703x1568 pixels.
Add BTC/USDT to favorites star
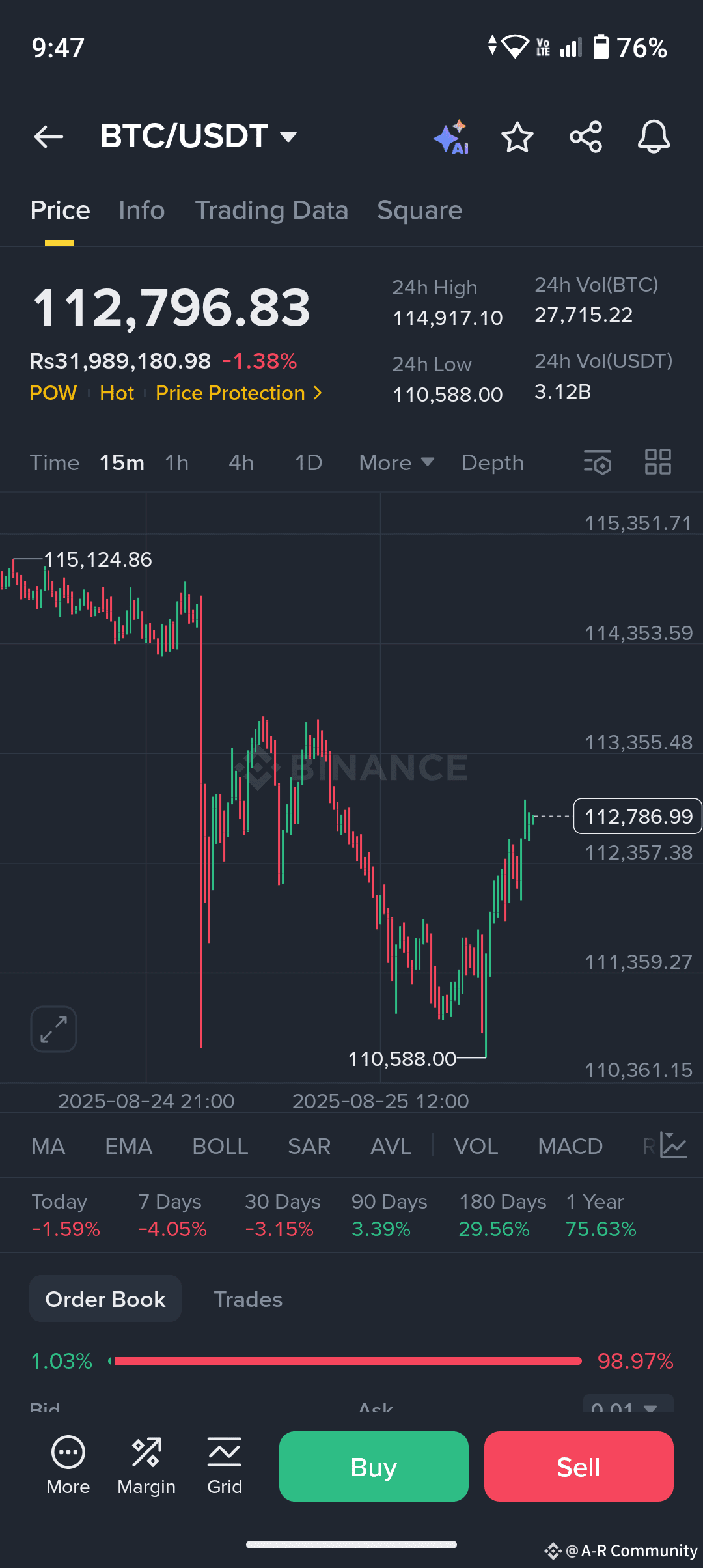coord(517,137)
